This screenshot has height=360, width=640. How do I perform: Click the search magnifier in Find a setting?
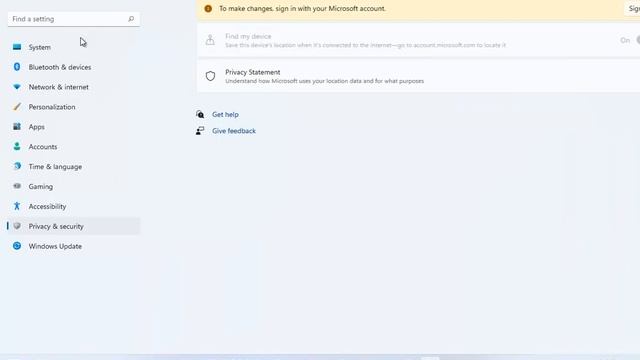click(x=131, y=19)
